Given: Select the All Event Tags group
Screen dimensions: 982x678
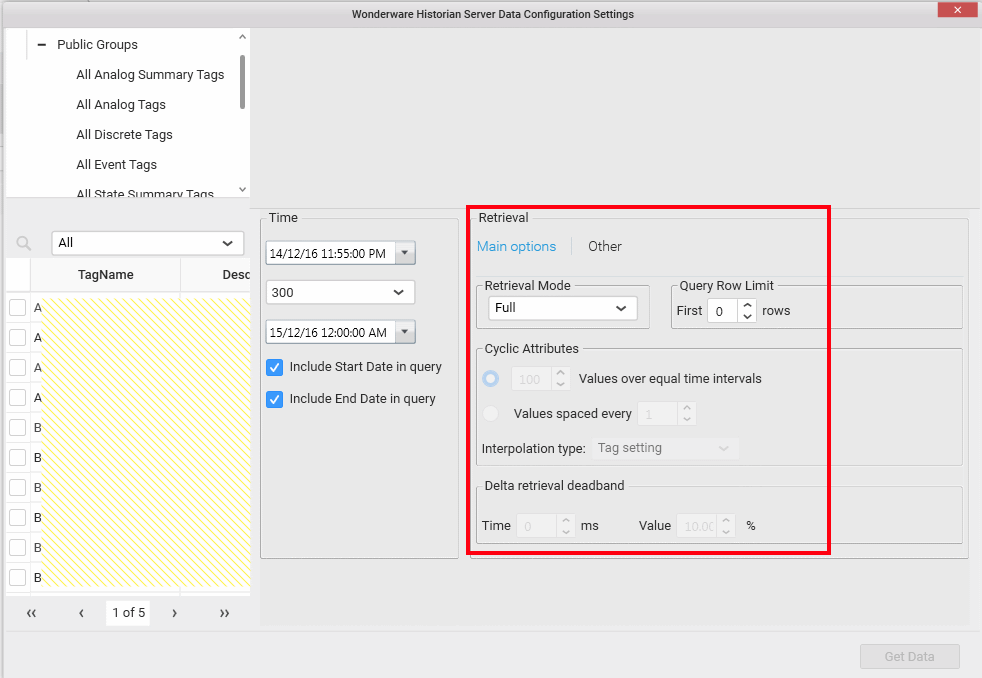Looking at the screenshot, I should coord(116,165).
